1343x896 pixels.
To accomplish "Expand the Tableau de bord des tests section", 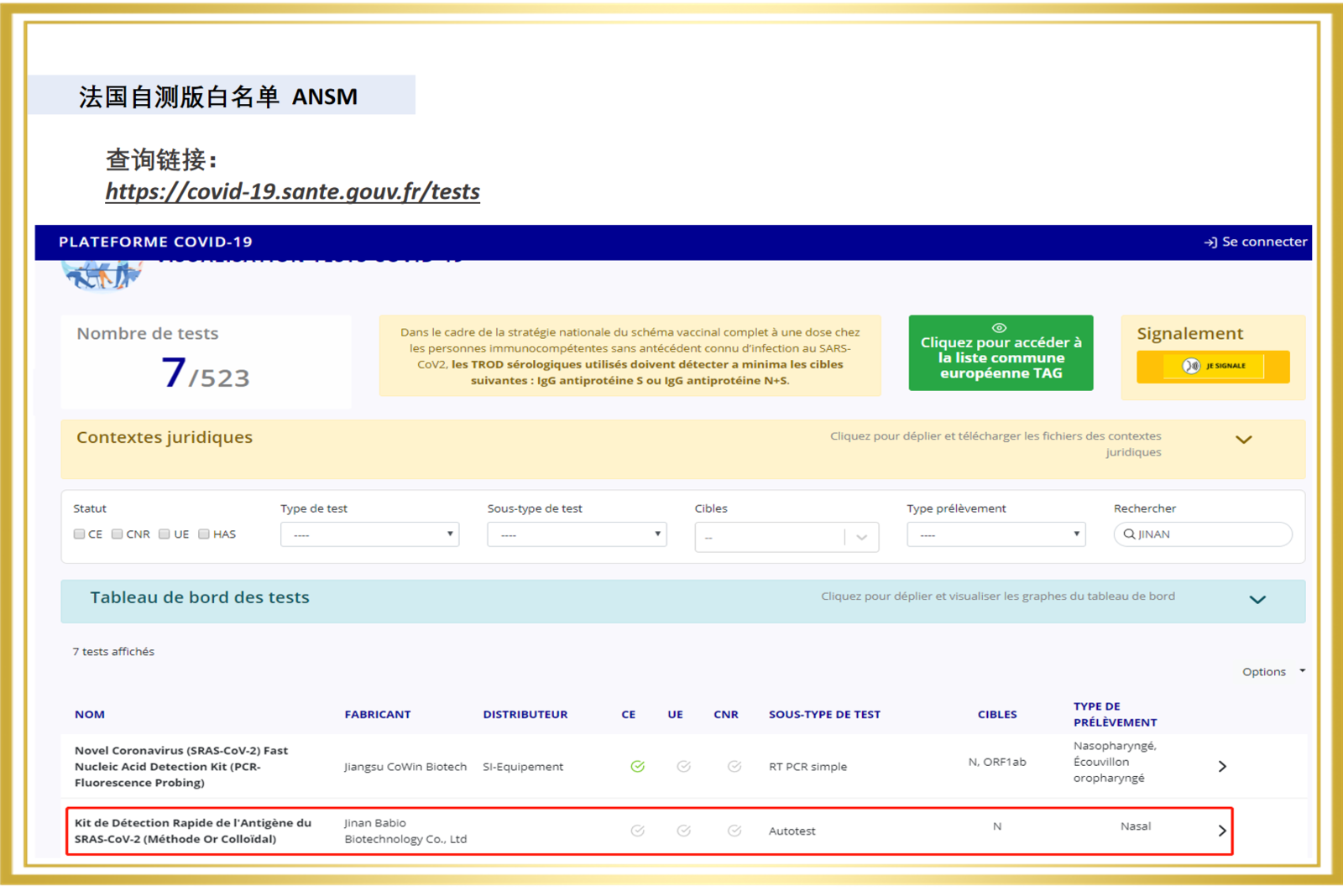I will click(x=1258, y=599).
